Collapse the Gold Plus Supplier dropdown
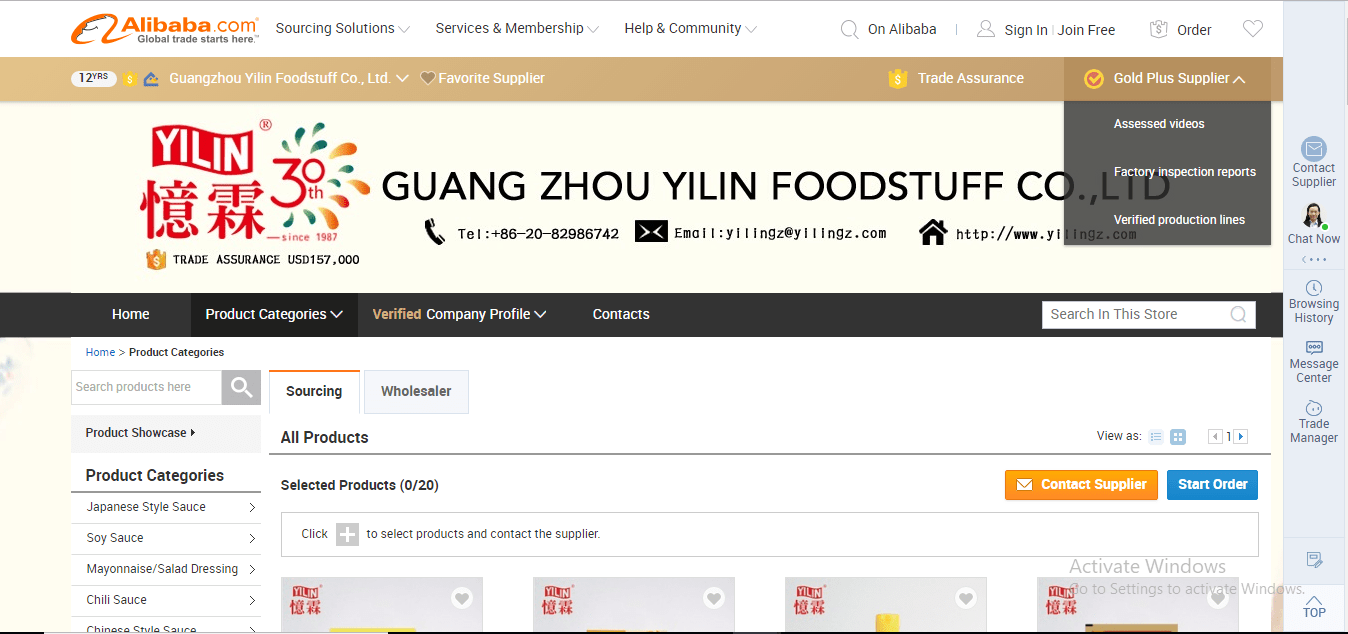1348x634 pixels. click(1239, 79)
